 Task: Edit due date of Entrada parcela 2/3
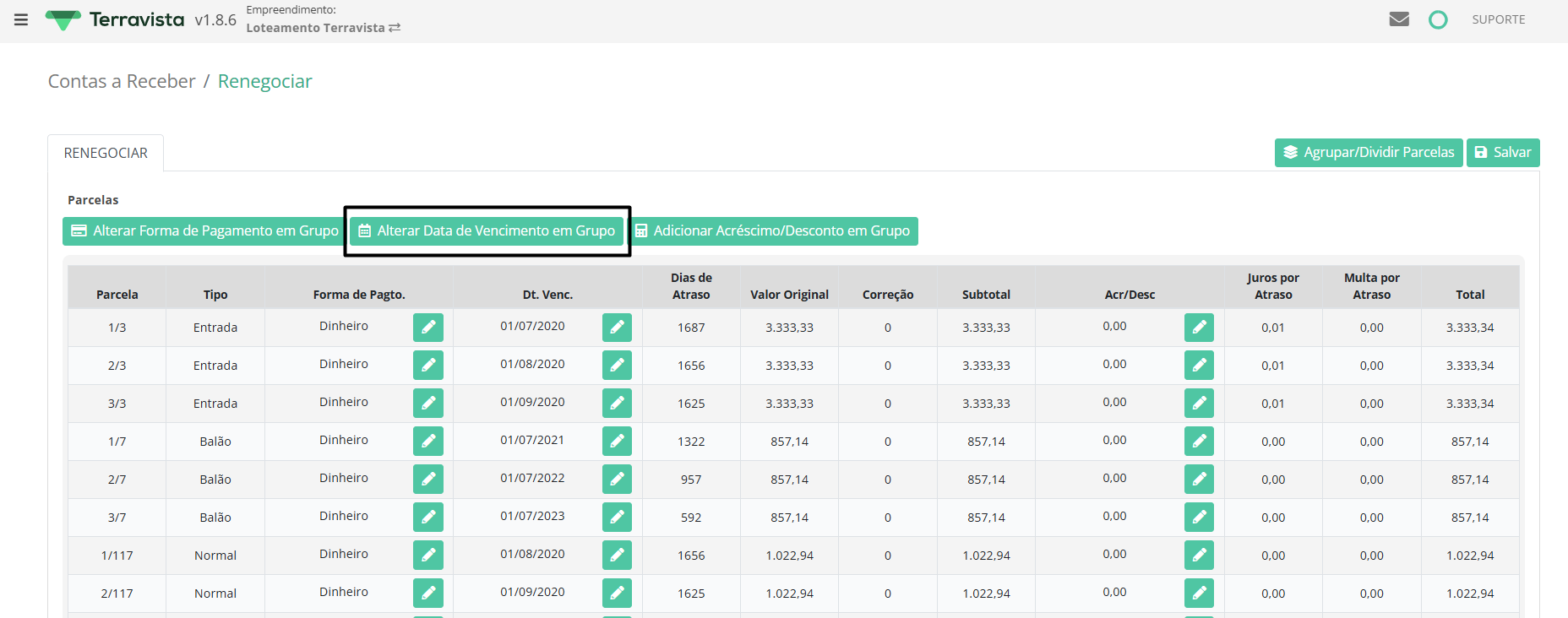tap(617, 366)
